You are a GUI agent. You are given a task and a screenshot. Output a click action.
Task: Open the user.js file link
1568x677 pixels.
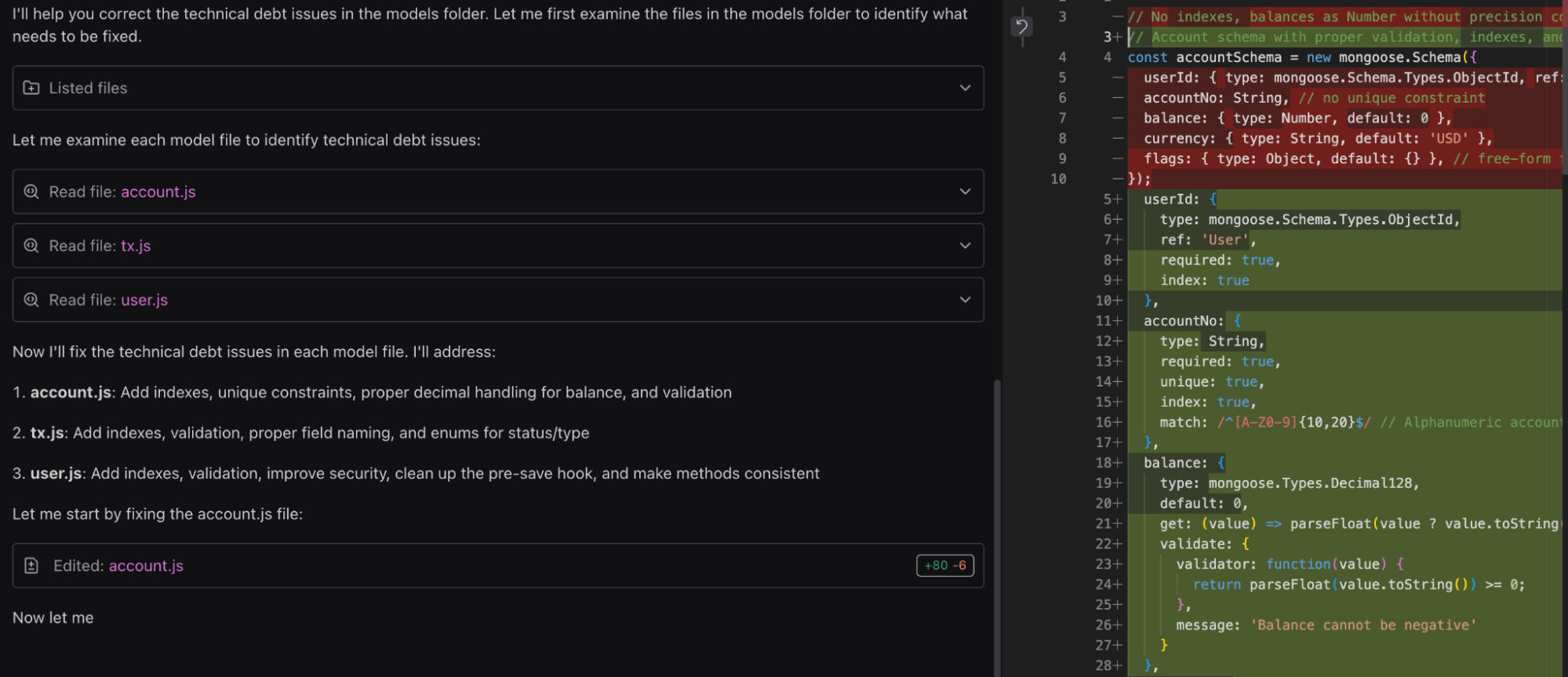144,300
